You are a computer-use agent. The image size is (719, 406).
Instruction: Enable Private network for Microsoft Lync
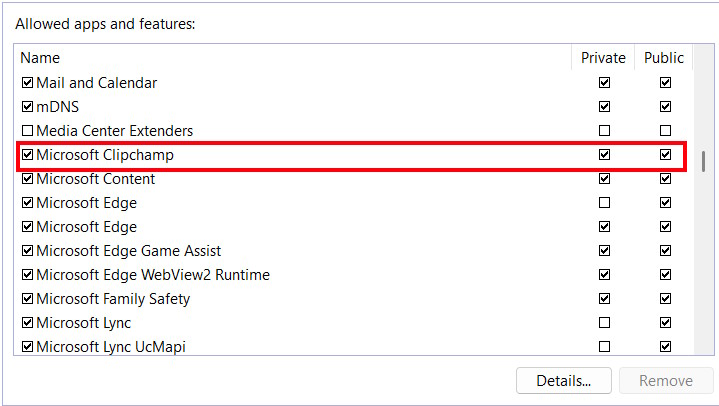[x=604, y=323]
